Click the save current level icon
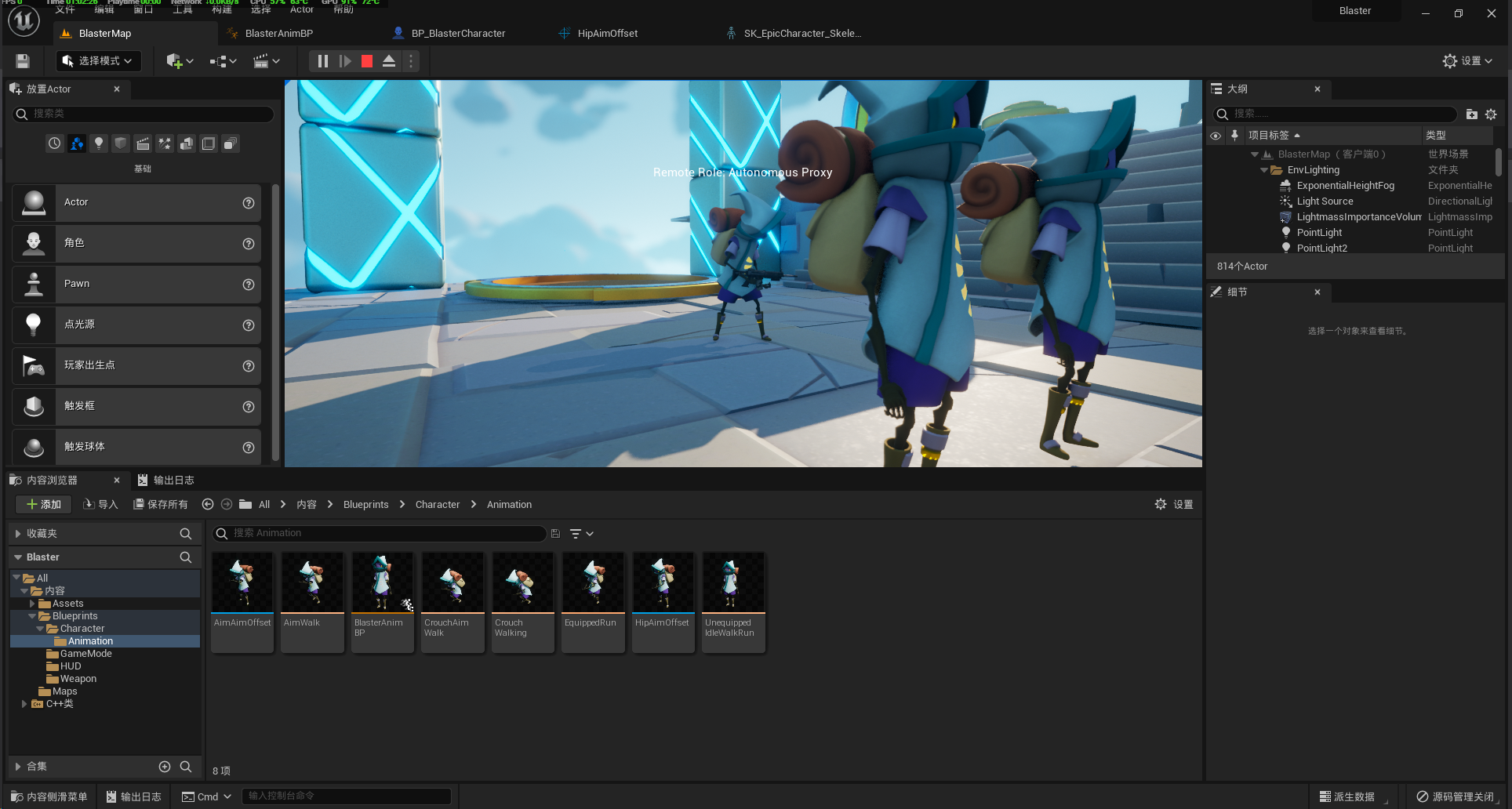 pos(23,61)
